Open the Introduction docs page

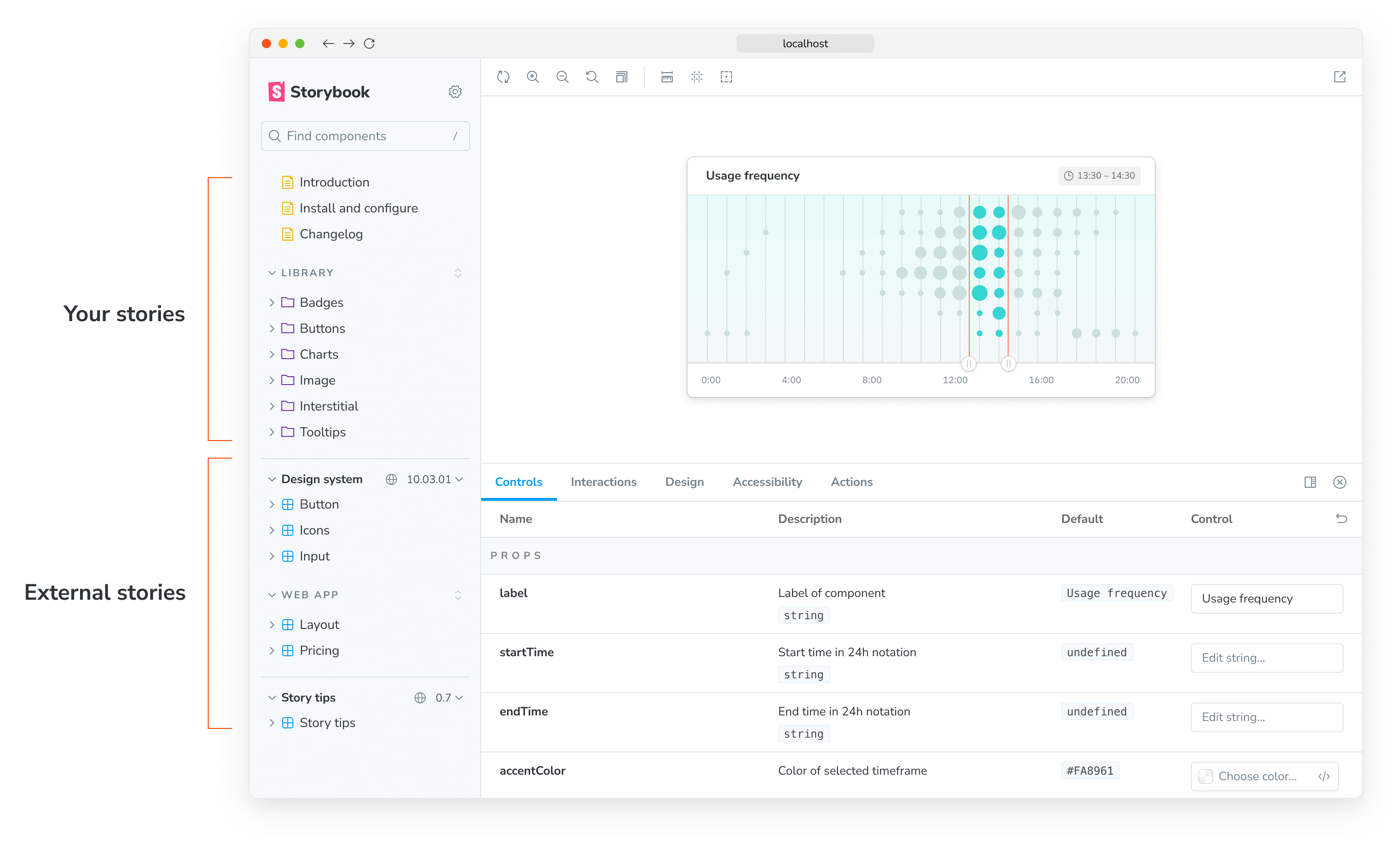tap(334, 182)
